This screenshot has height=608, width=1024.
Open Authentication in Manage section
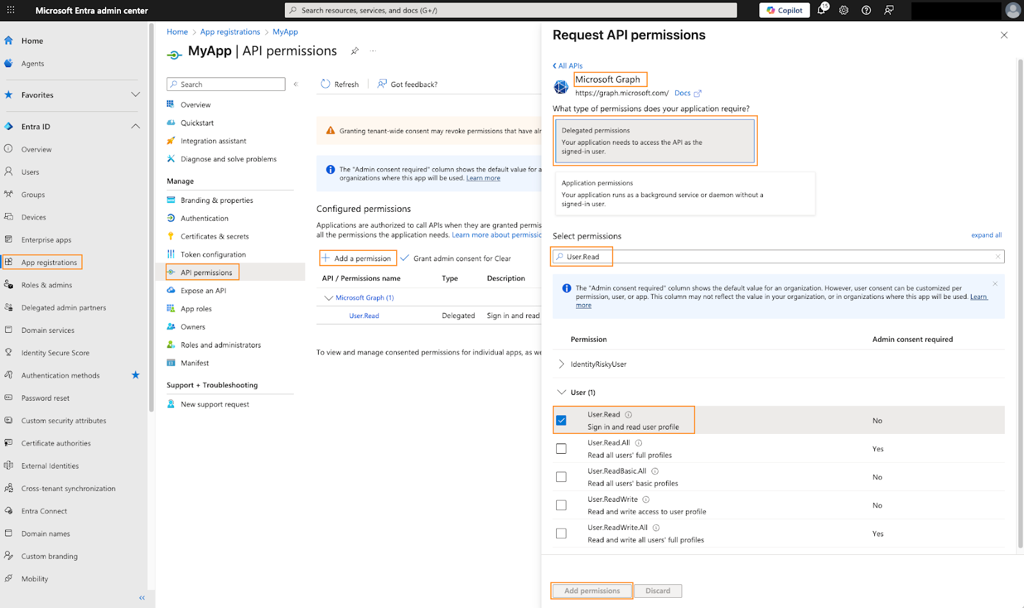pos(204,218)
